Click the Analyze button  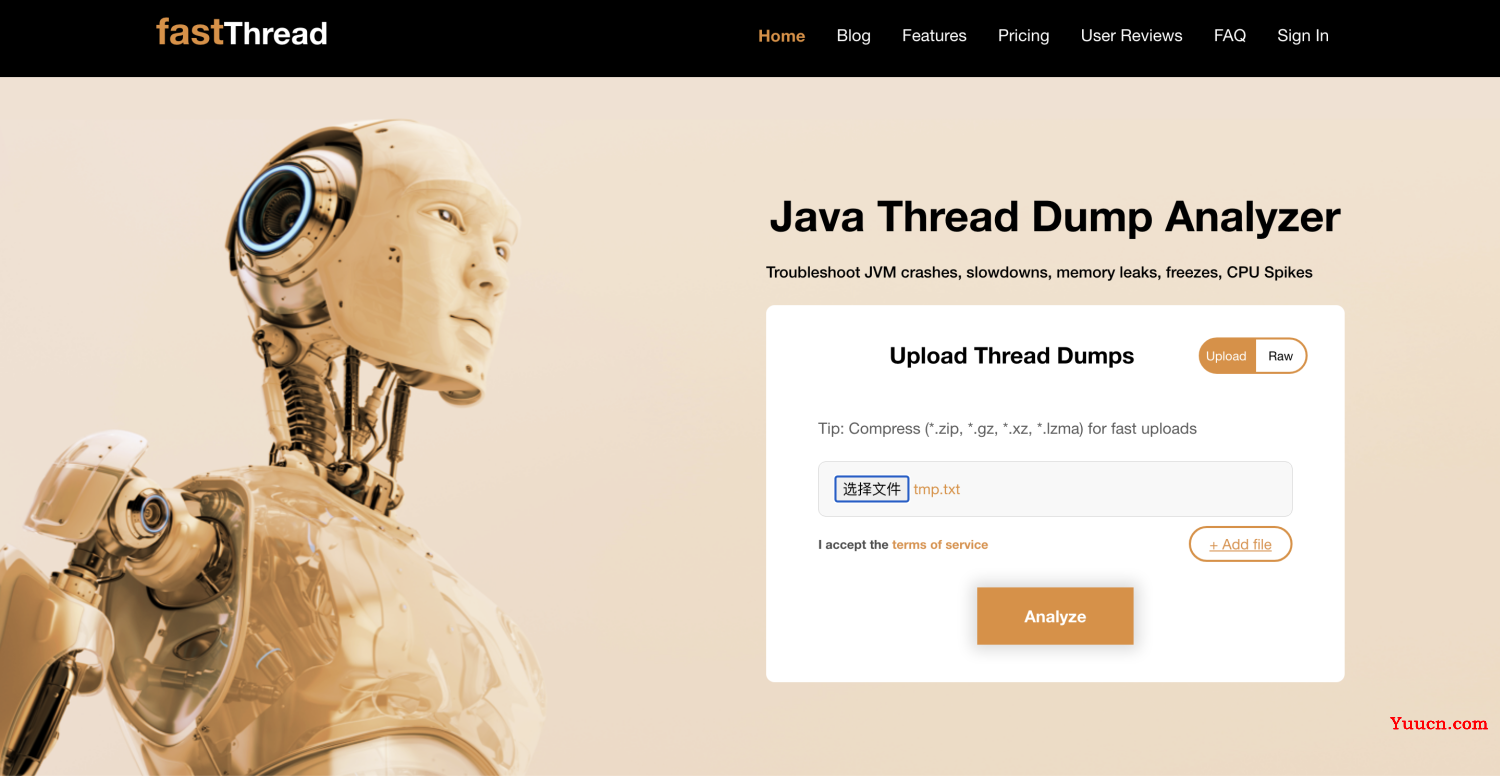click(1055, 616)
